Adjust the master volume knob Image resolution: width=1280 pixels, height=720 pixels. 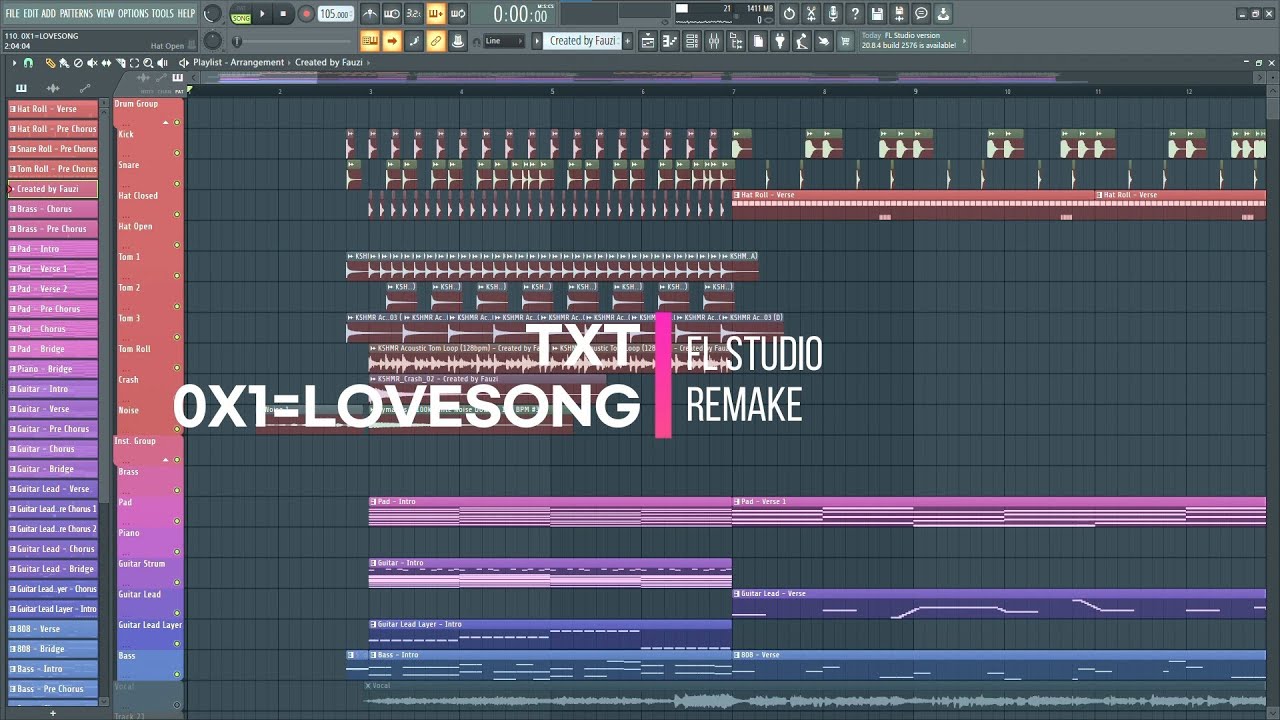click(x=213, y=14)
